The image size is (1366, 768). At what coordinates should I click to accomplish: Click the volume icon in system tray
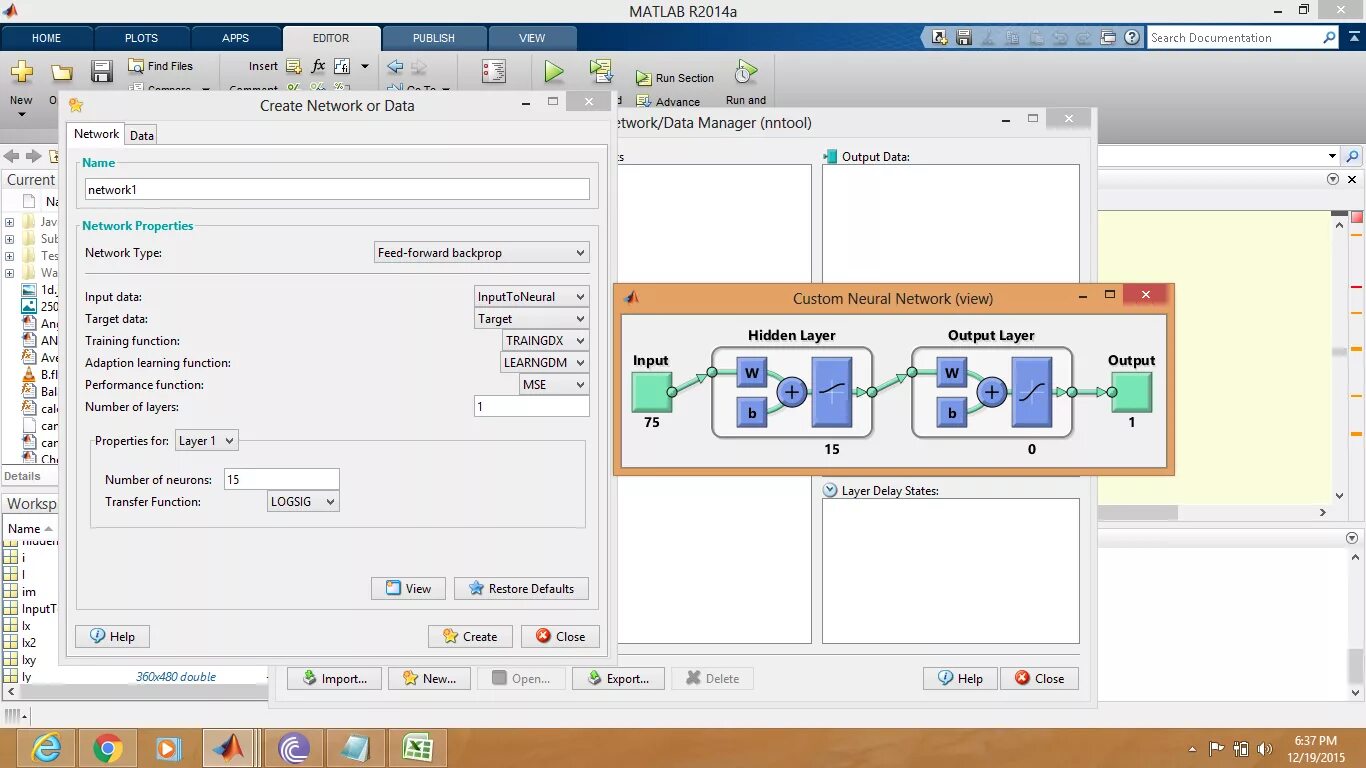(x=1265, y=748)
